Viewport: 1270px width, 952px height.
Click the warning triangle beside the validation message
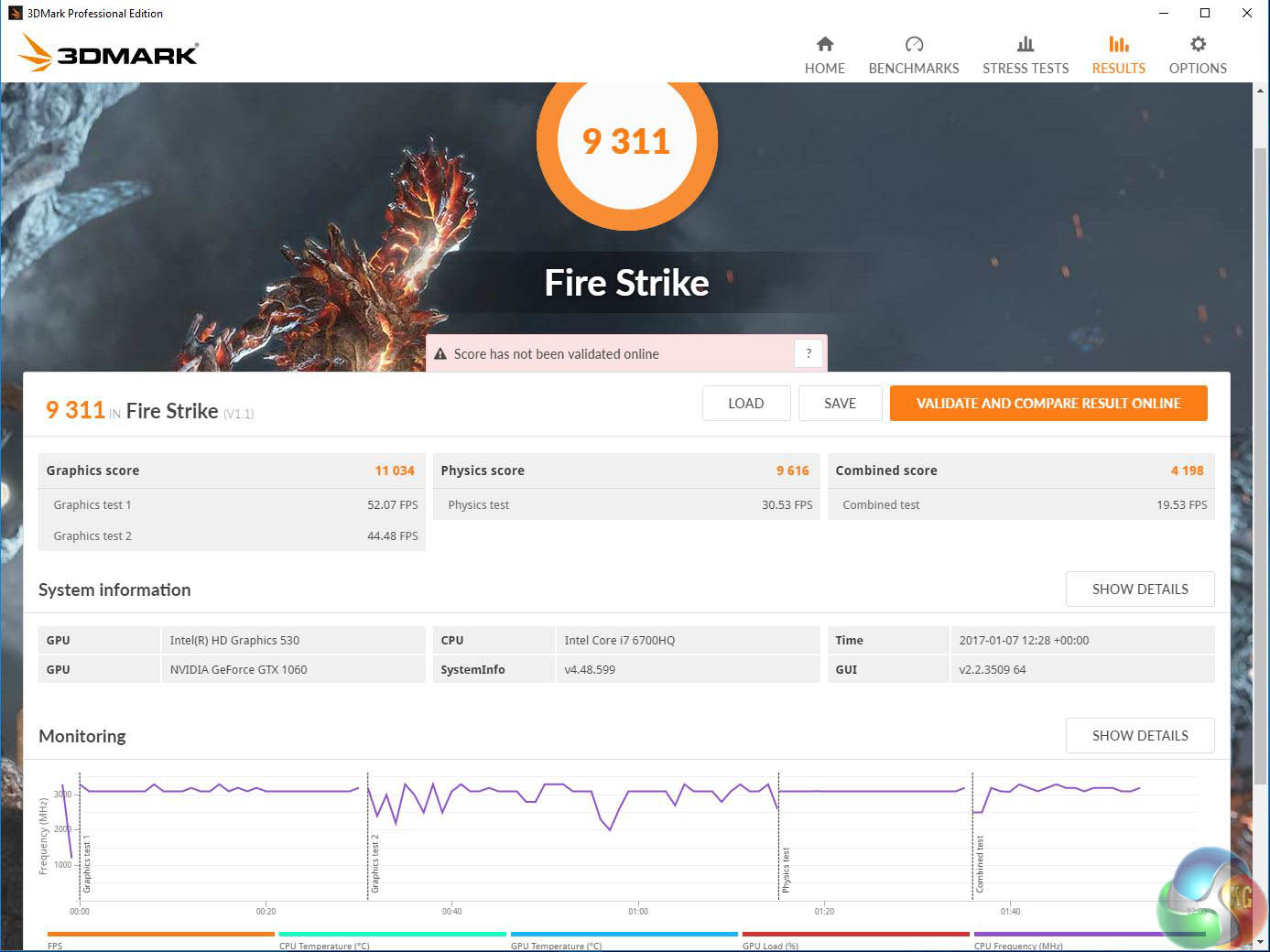440,354
